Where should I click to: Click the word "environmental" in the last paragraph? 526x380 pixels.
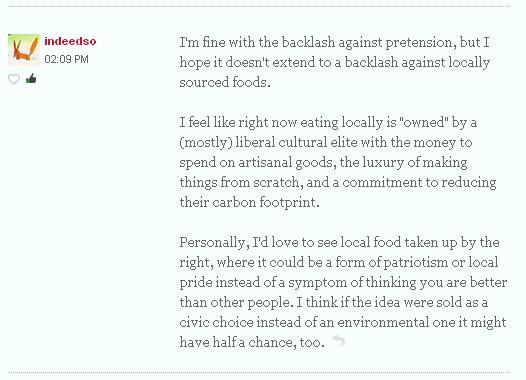pos(383,322)
